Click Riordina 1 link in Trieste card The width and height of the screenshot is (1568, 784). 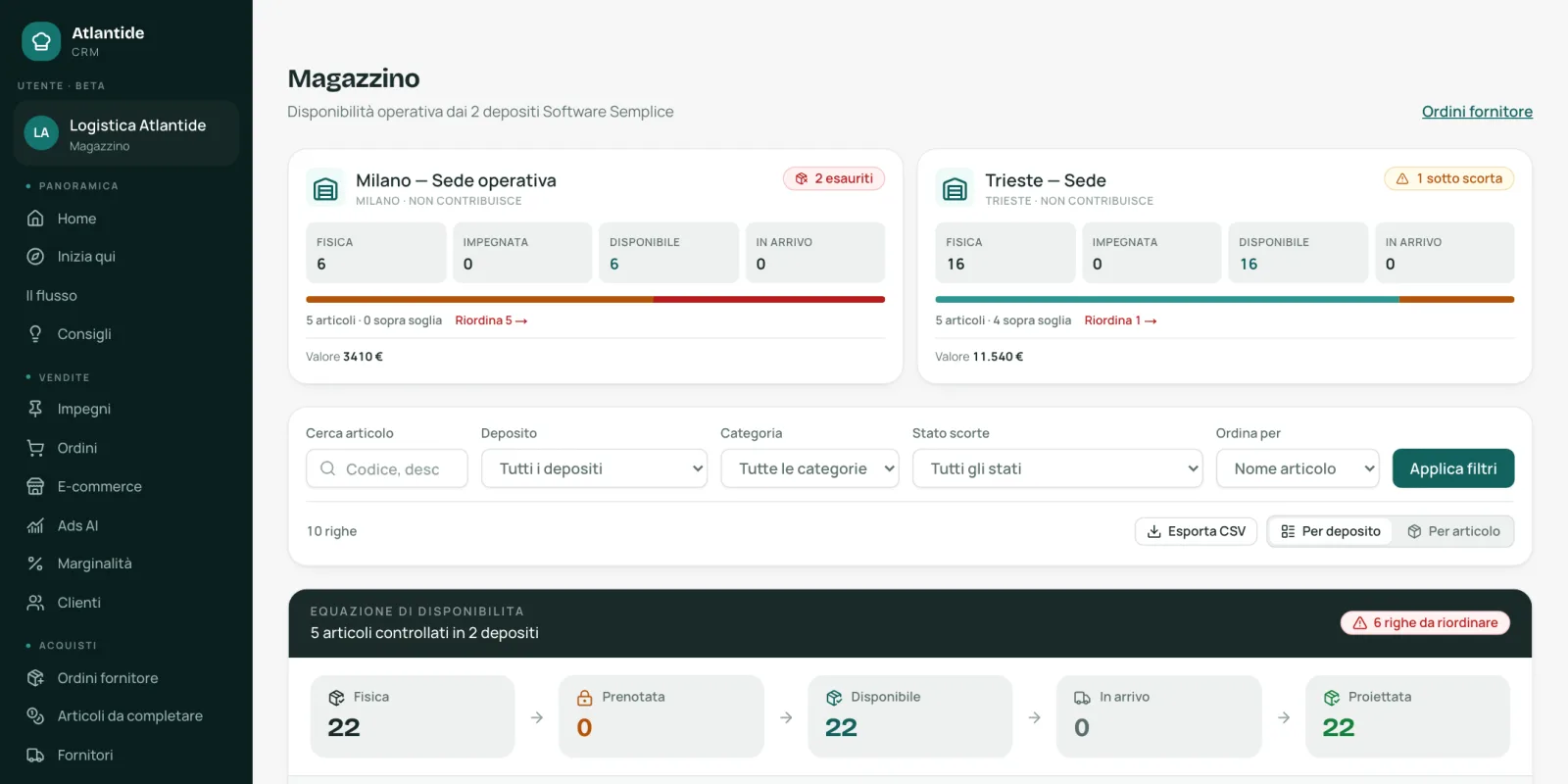coord(1120,320)
